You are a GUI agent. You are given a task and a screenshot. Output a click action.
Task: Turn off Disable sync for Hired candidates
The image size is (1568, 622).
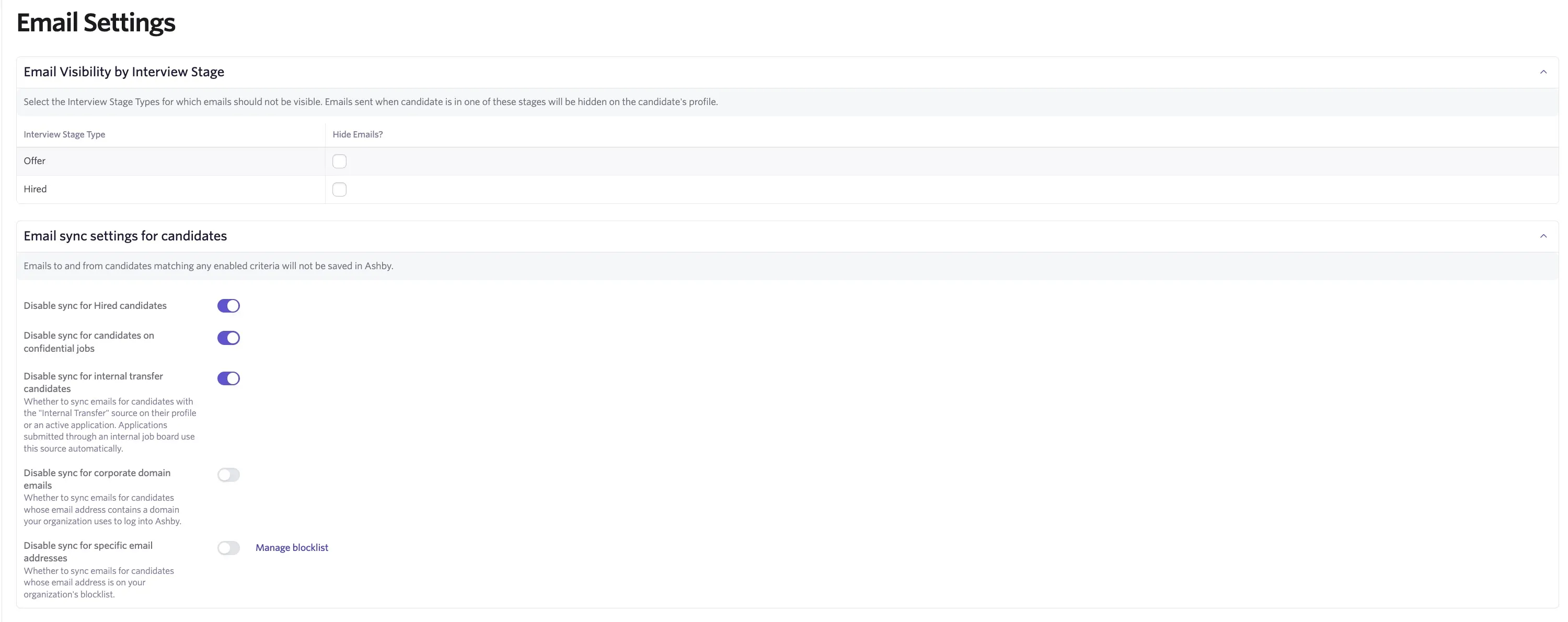click(x=228, y=306)
